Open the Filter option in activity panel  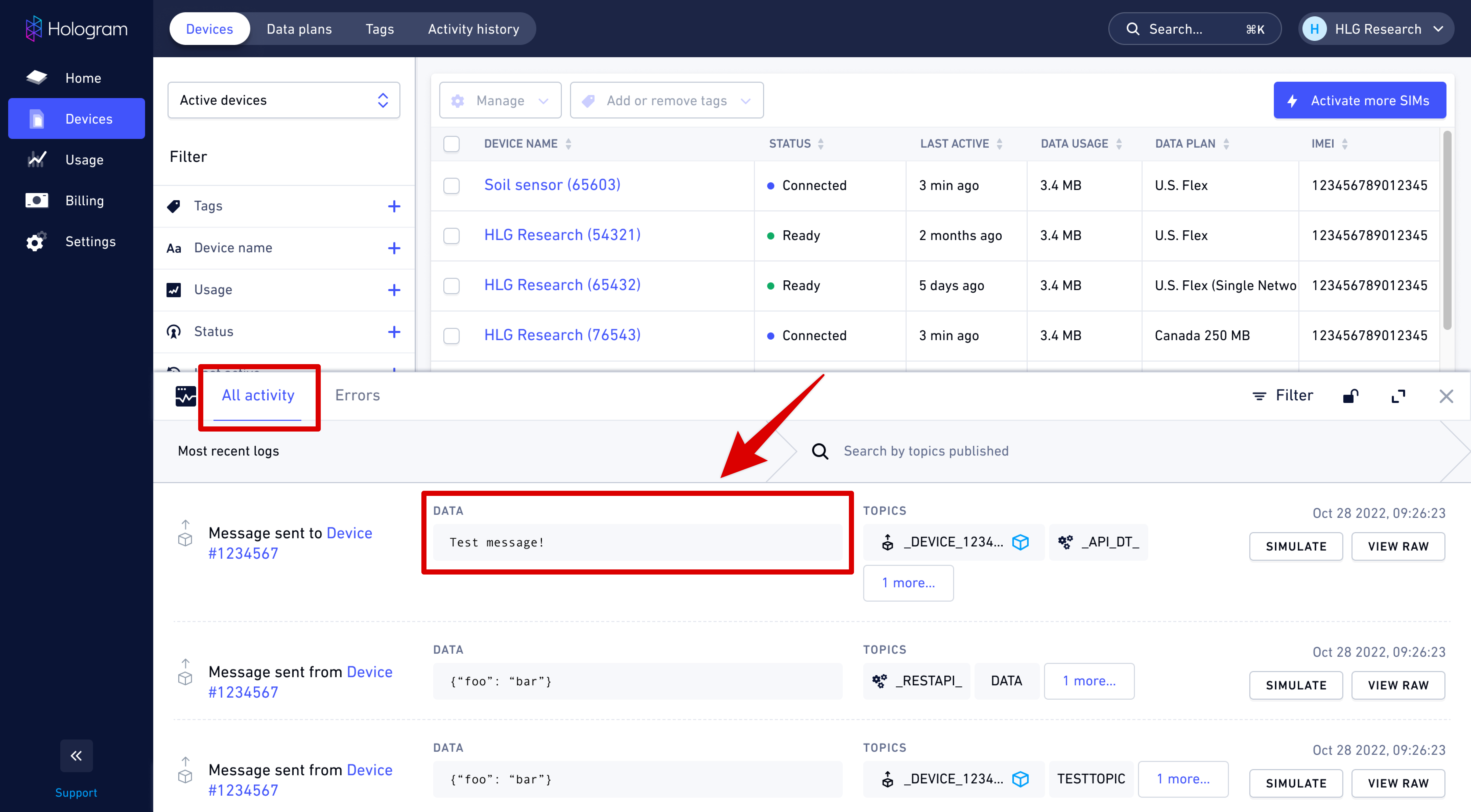pyautogui.click(x=1282, y=396)
